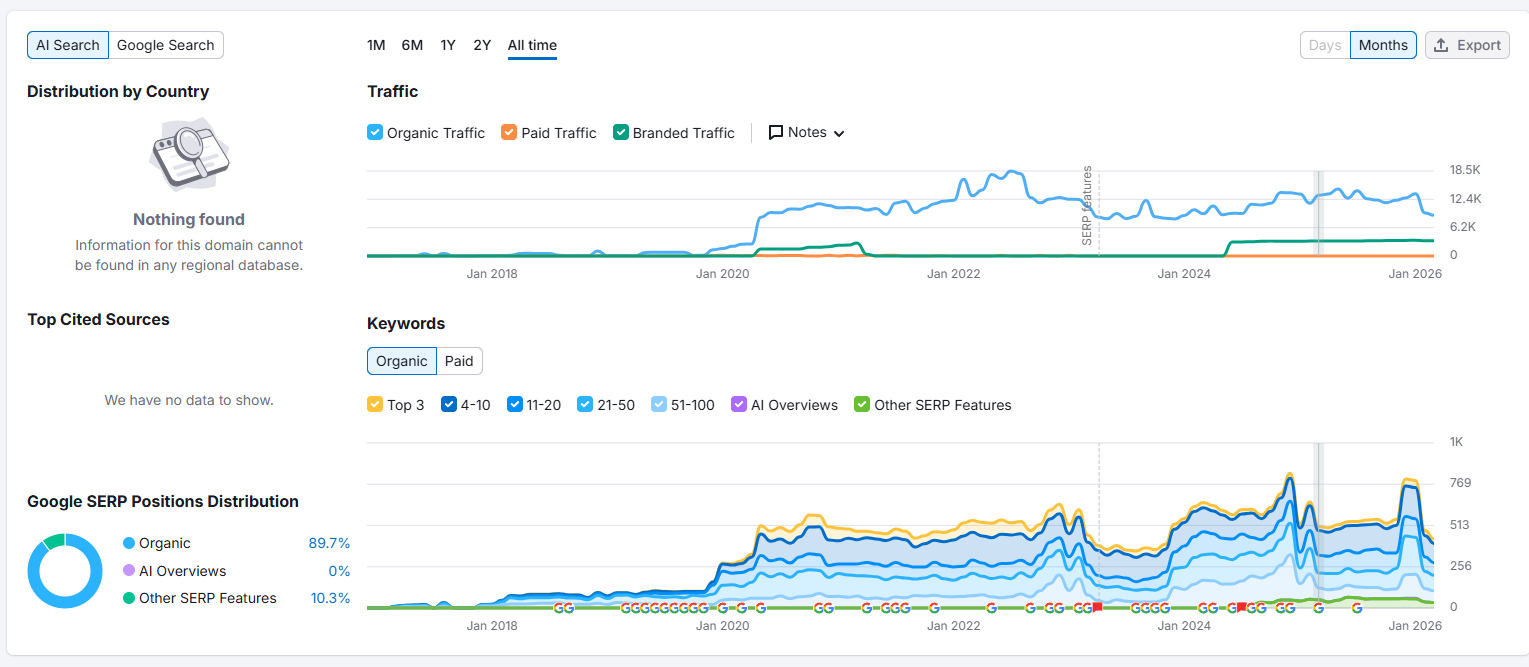This screenshot has height=667, width=1529.
Task: Click the green Other SERP Features legend dot
Action: click(129, 598)
